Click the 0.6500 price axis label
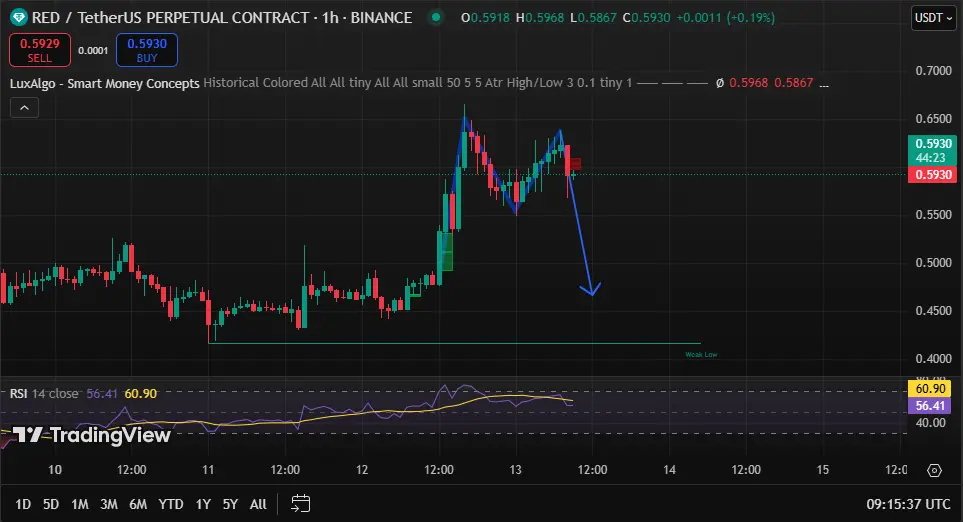The width and height of the screenshot is (963, 522). click(934, 119)
